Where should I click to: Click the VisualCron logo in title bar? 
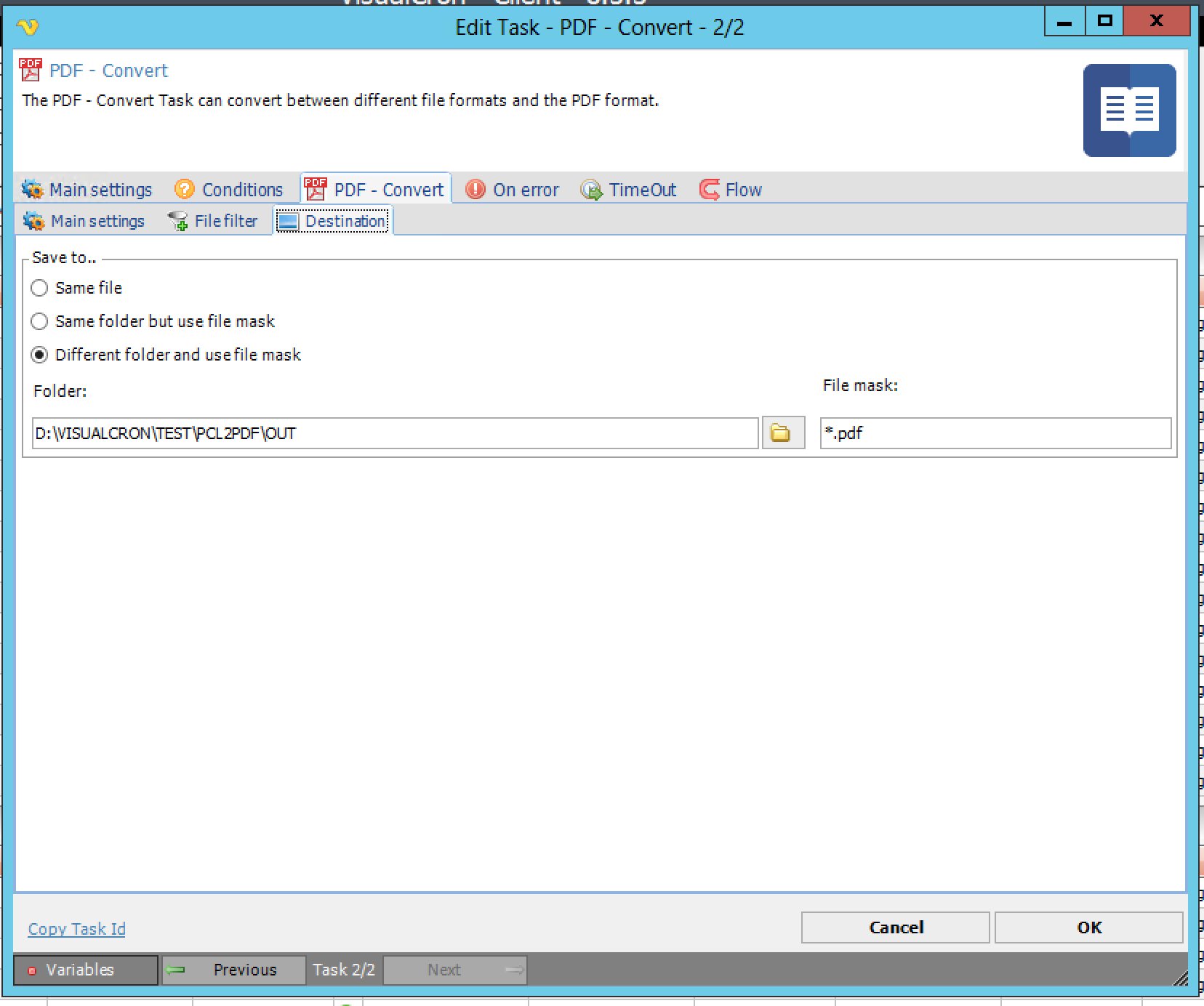(28, 28)
